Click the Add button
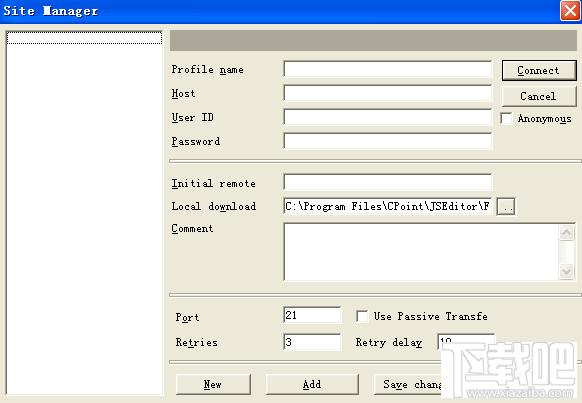 pyautogui.click(x=312, y=384)
